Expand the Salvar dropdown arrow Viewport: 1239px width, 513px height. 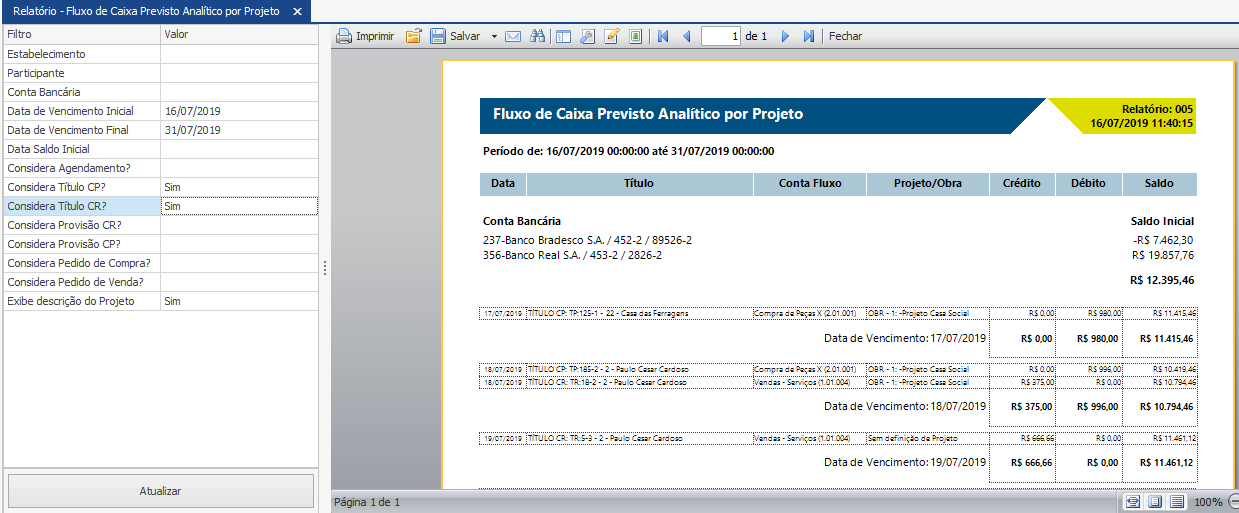tap(494, 36)
